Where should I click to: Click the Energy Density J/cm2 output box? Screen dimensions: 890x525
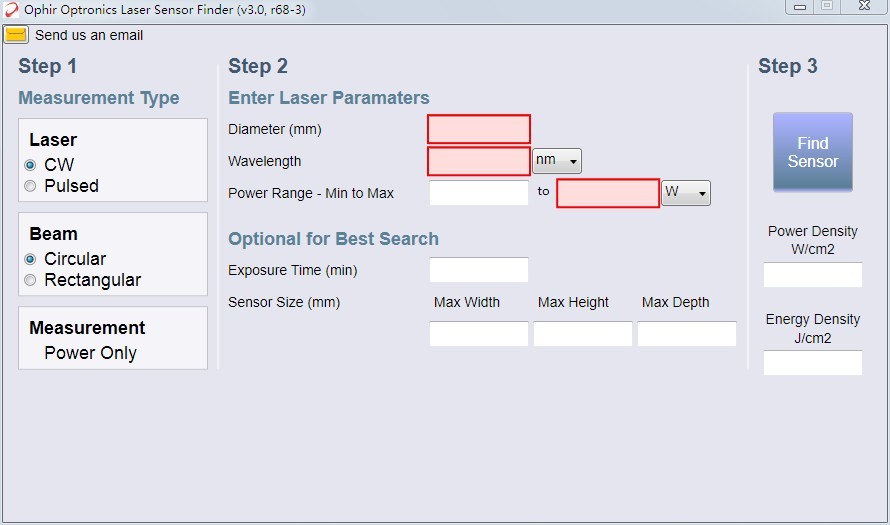813,363
